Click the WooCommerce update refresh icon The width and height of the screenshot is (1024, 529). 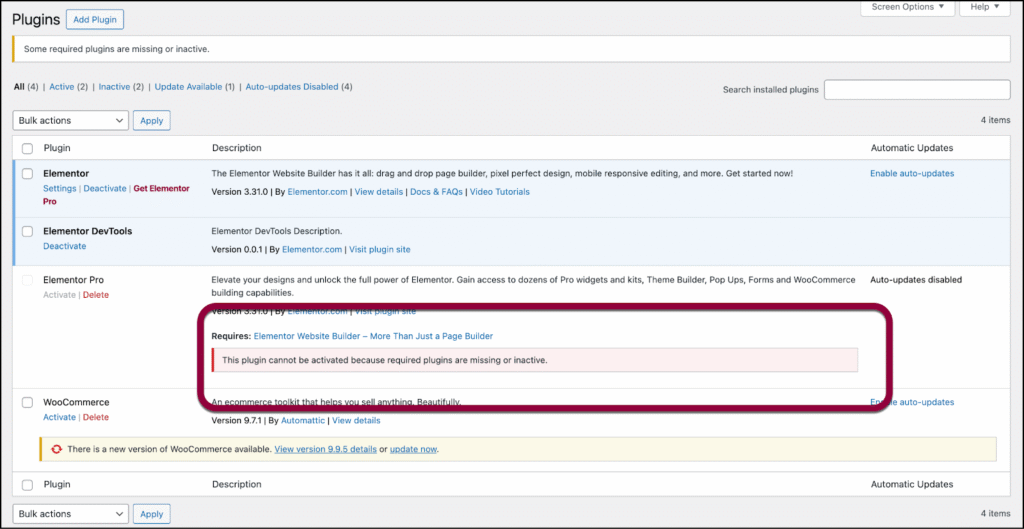[x=56, y=450]
